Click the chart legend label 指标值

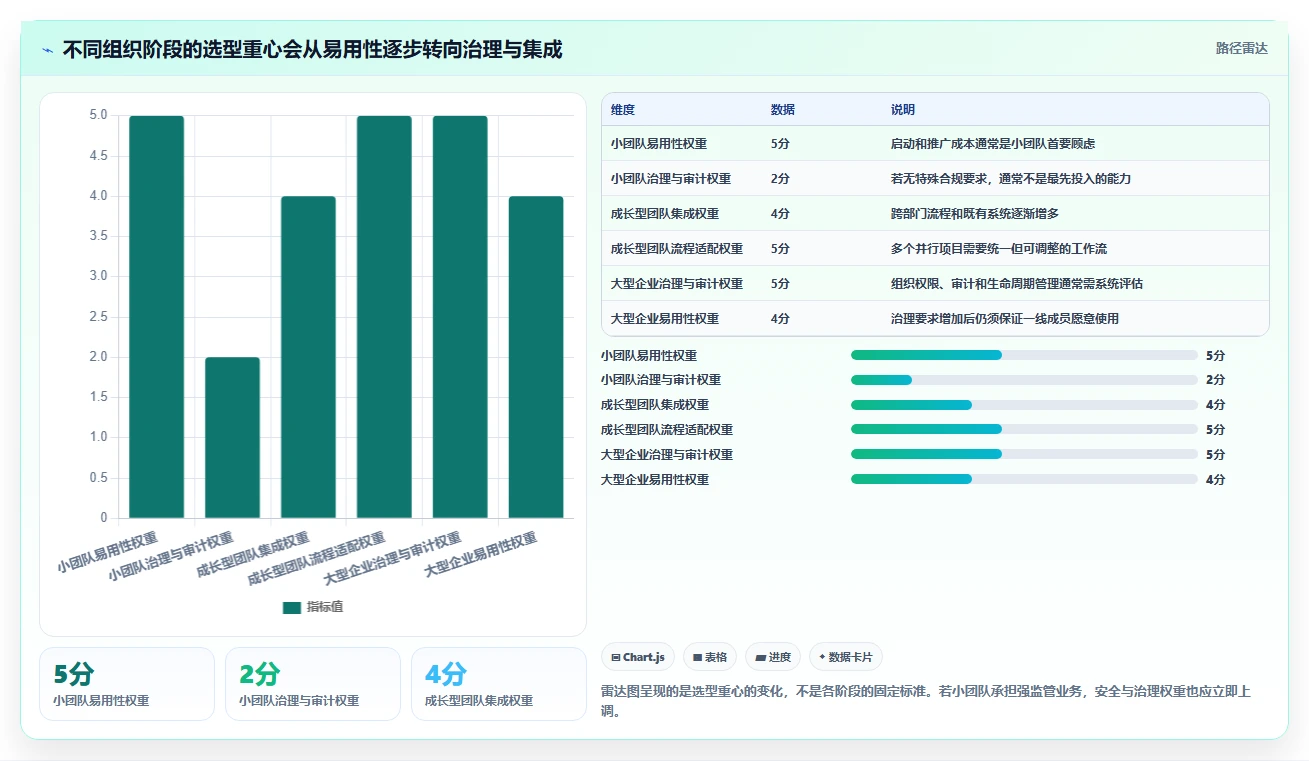point(325,607)
